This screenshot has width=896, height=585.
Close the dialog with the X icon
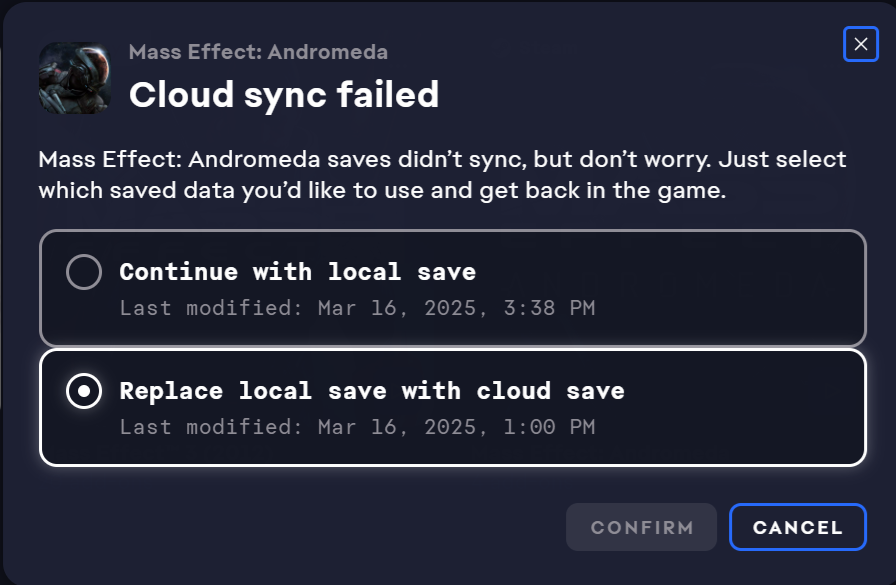point(860,45)
